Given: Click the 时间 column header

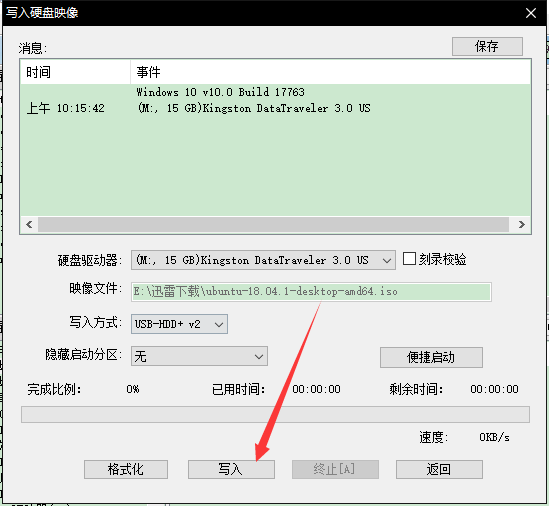Looking at the screenshot, I should pyautogui.click(x=75, y=72).
